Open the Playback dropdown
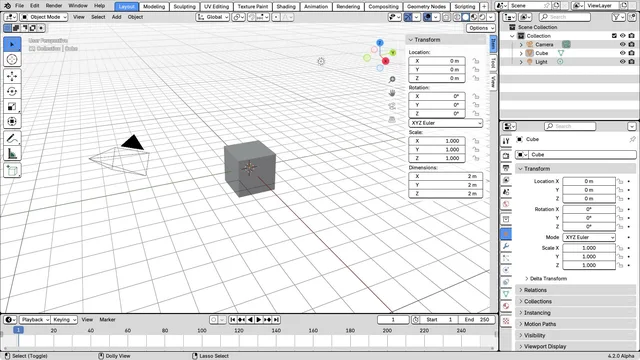This screenshot has height=360, width=640. click(35, 320)
